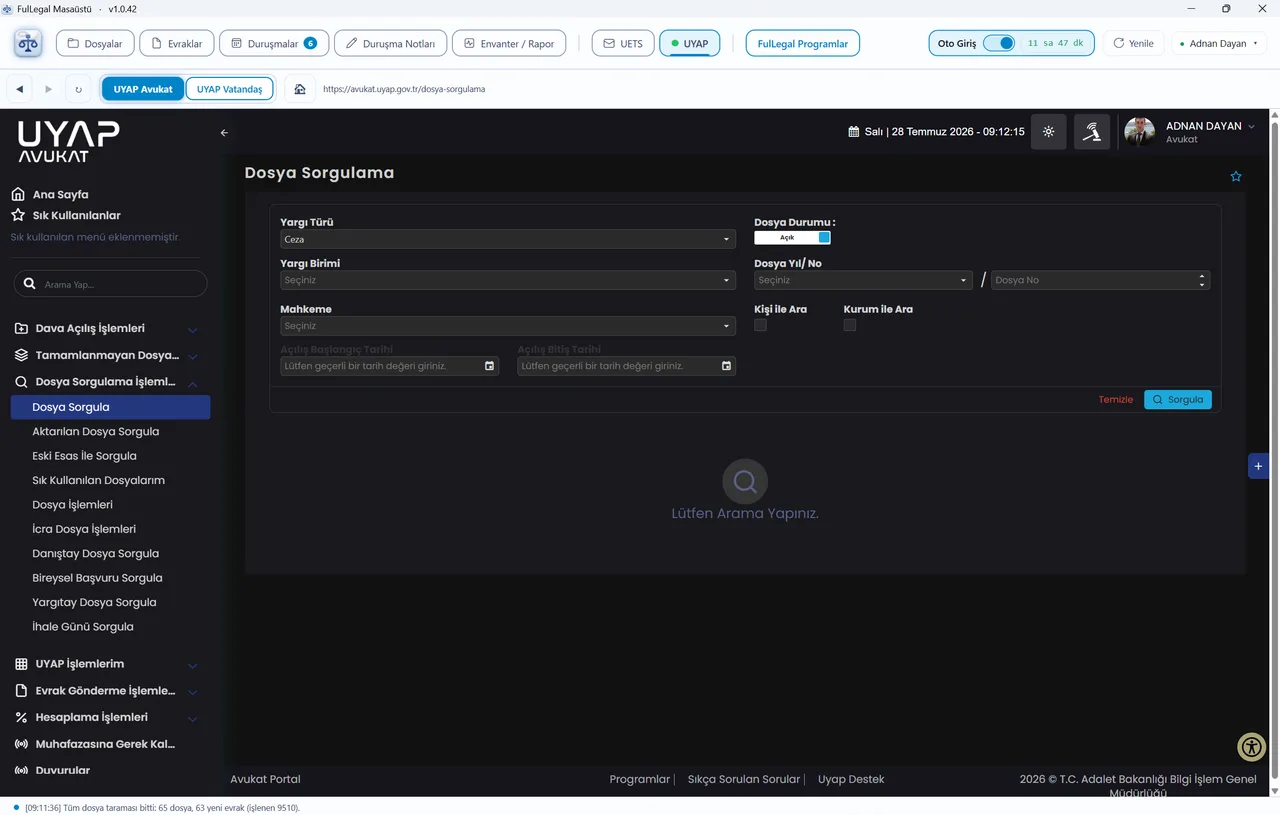Click the home icon beside the URL
Image resolution: width=1280 pixels, height=815 pixels.
coord(299,89)
